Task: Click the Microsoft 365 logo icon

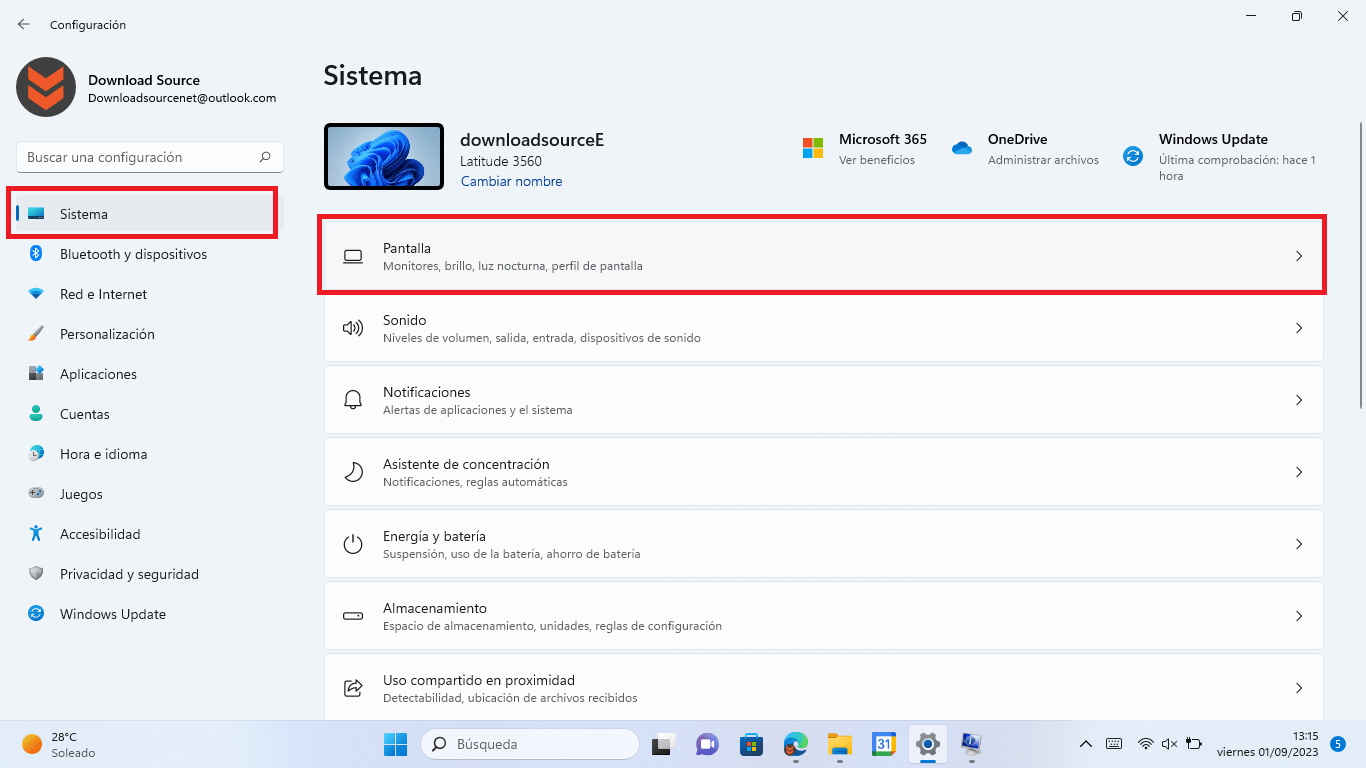Action: pyautogui.click(x=813, y=148)
